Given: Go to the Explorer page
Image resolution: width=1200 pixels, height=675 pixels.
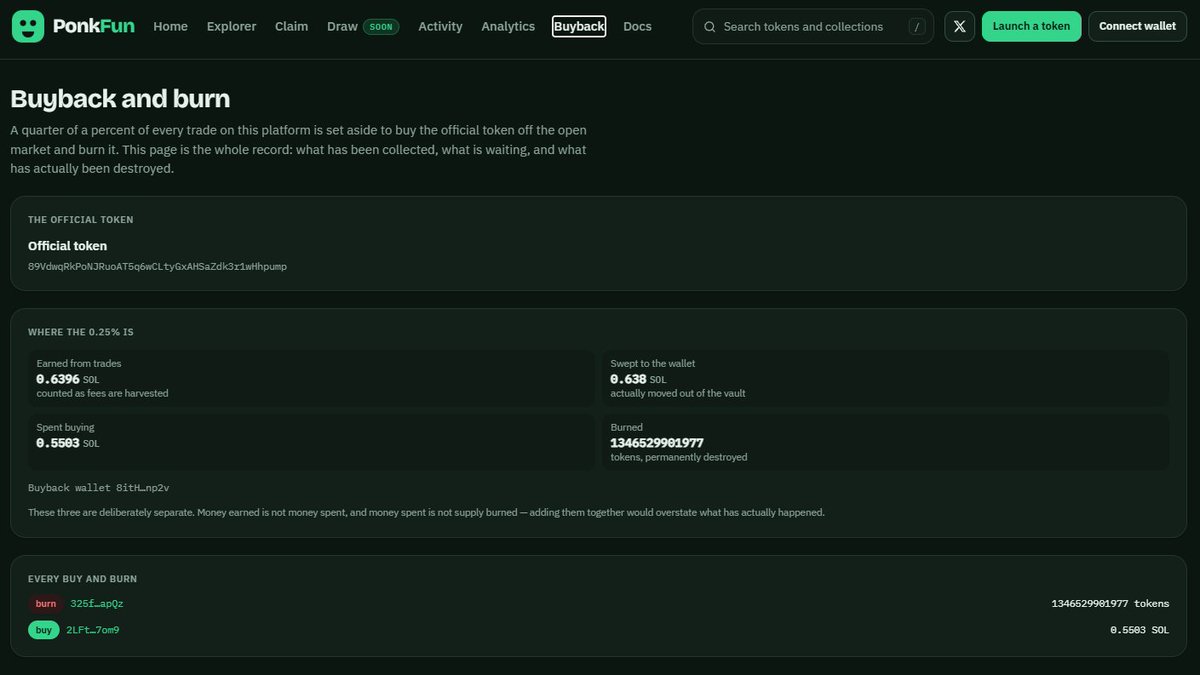Looking at the screenshot, I should (231, 27).
